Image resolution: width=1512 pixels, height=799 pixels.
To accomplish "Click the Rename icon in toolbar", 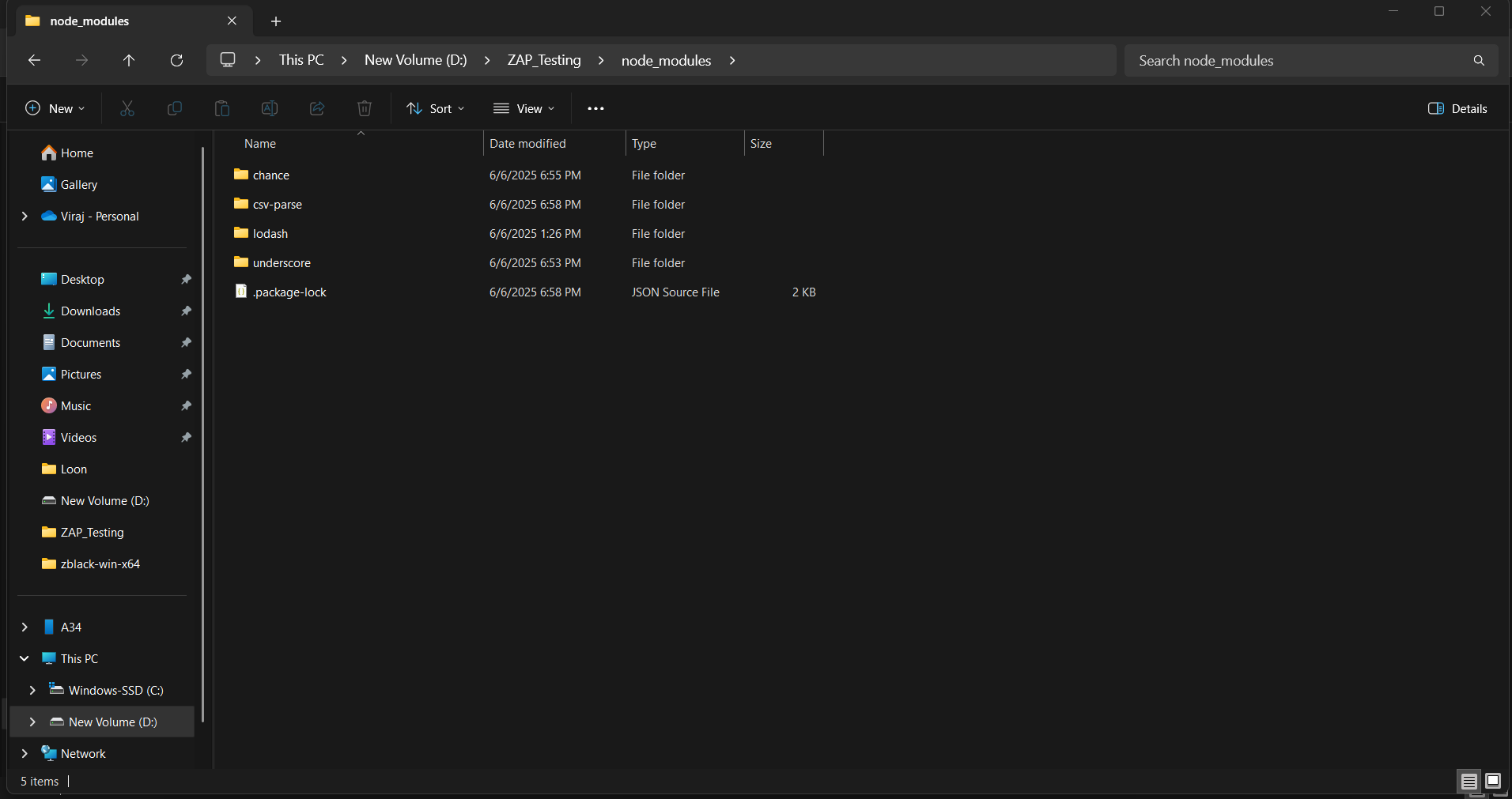I will 270,108.
